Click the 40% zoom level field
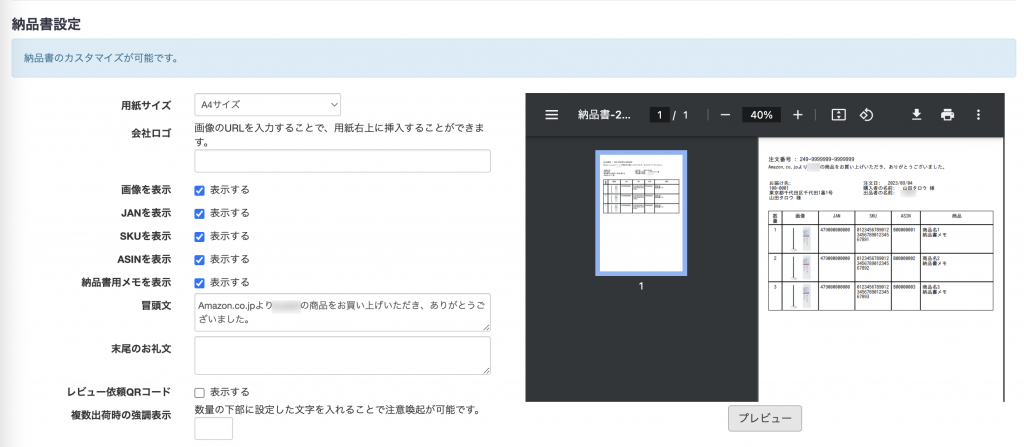 761,115
